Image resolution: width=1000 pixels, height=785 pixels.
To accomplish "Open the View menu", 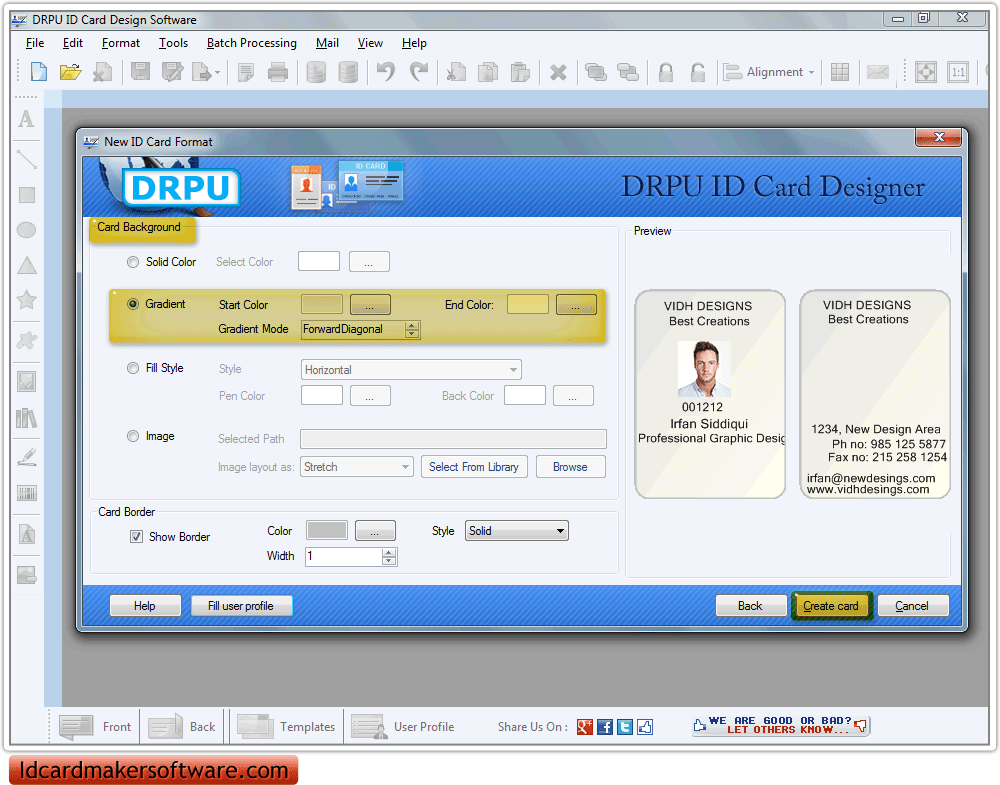I will 370,43.
